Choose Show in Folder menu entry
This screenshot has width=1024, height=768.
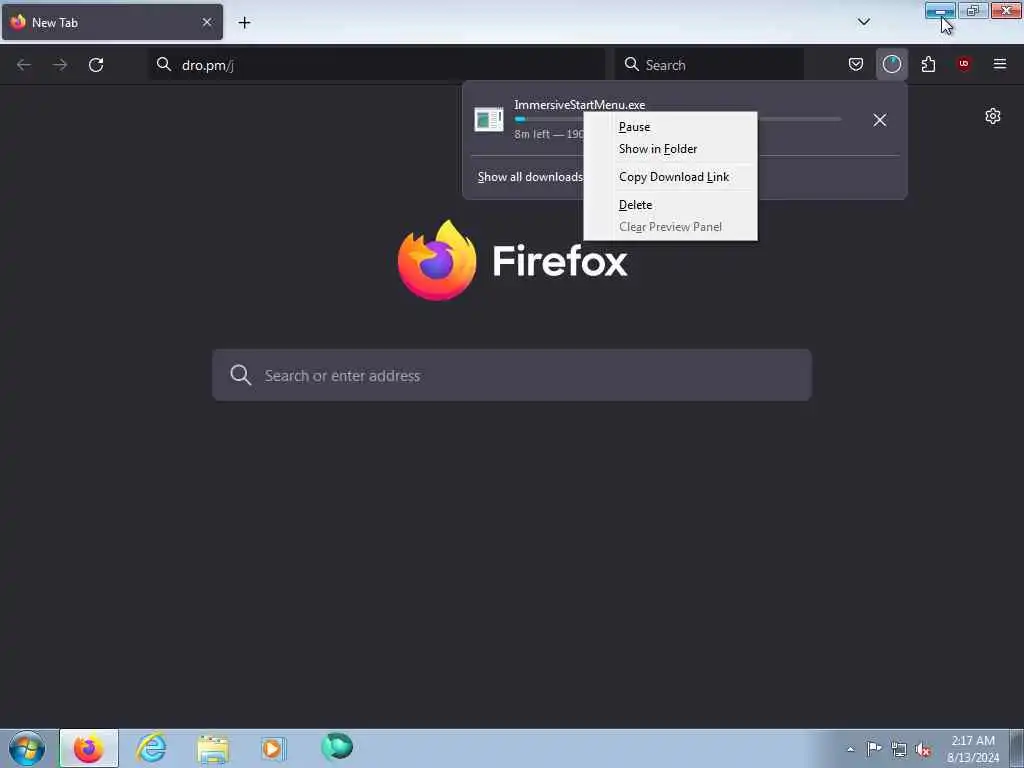coord(670,149)
